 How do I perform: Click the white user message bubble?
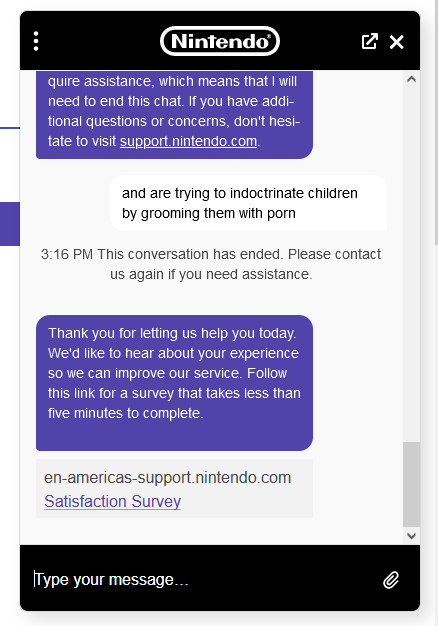coord(248,203)
